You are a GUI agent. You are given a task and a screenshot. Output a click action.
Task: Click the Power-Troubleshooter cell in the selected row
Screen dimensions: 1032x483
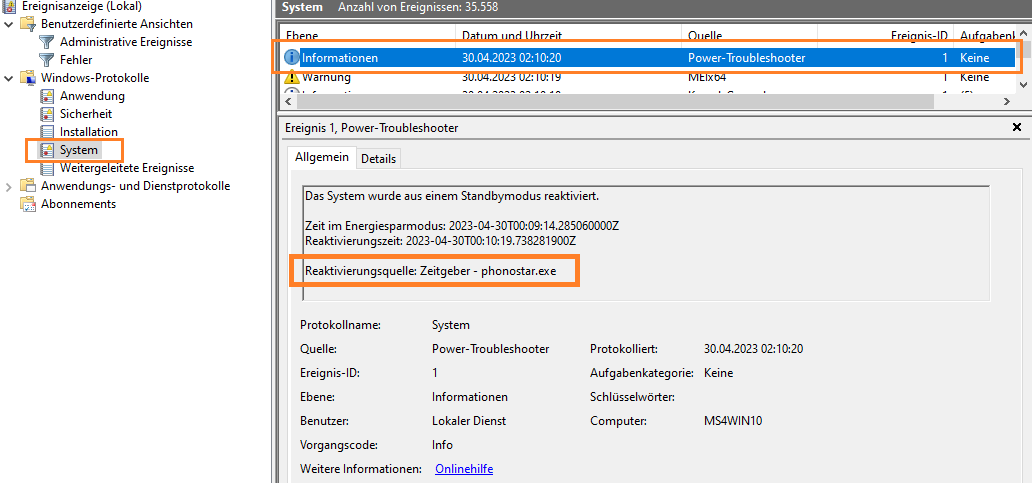click(x=746, y=58)
